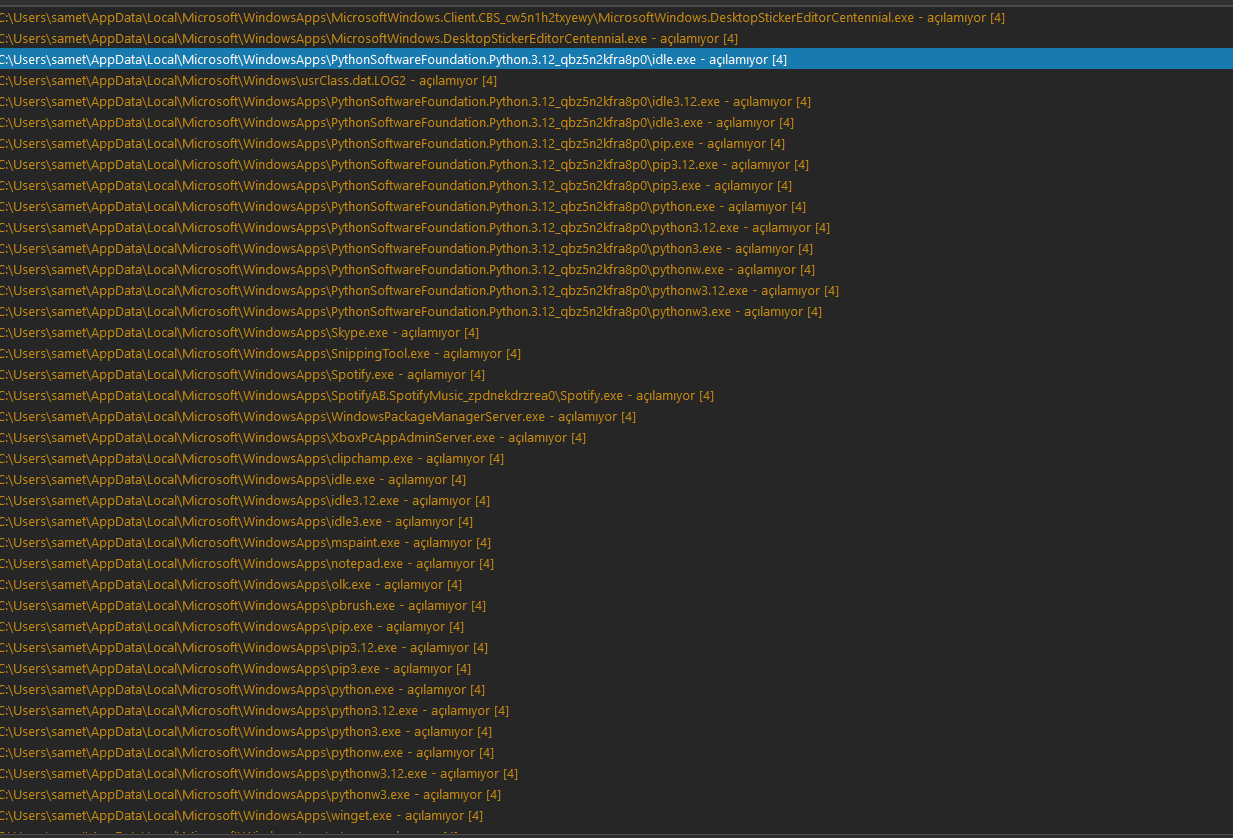Select the WindowsPackageManagerServer.exe row
This screenshot has height=838, width=1233.
click(616, 416)
